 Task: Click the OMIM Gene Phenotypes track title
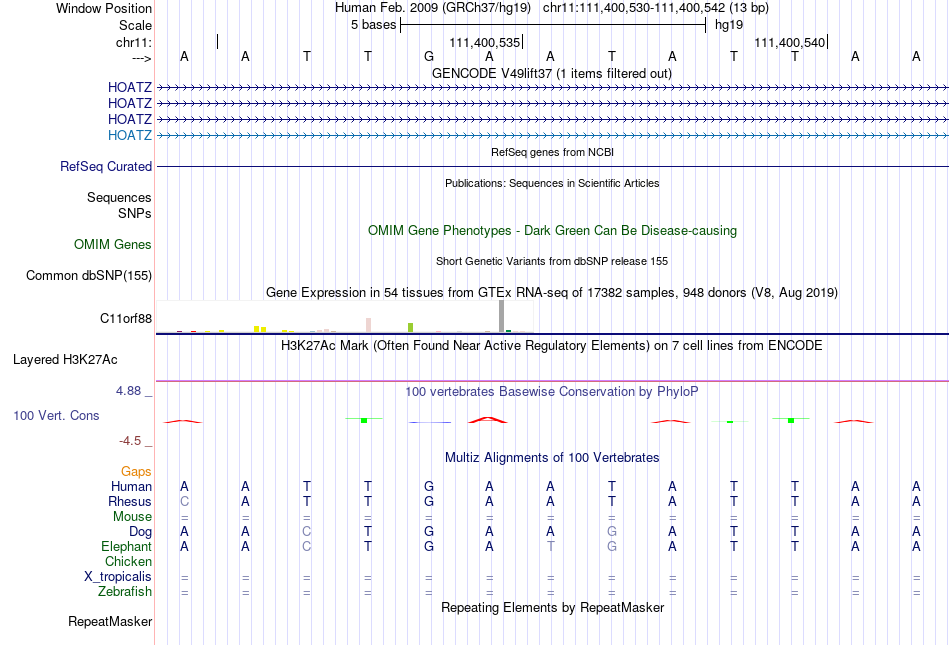coord(552,230)
